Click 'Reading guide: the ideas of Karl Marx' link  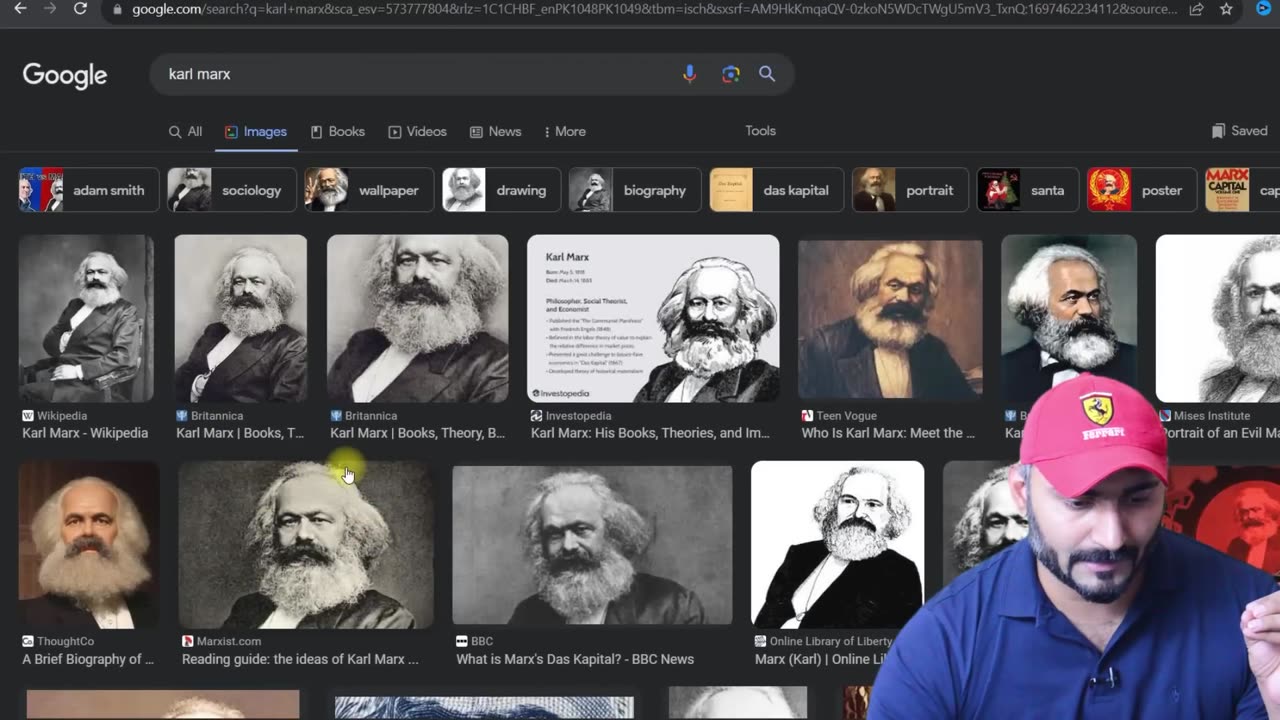pyautogui.click(x=300, y=659)
